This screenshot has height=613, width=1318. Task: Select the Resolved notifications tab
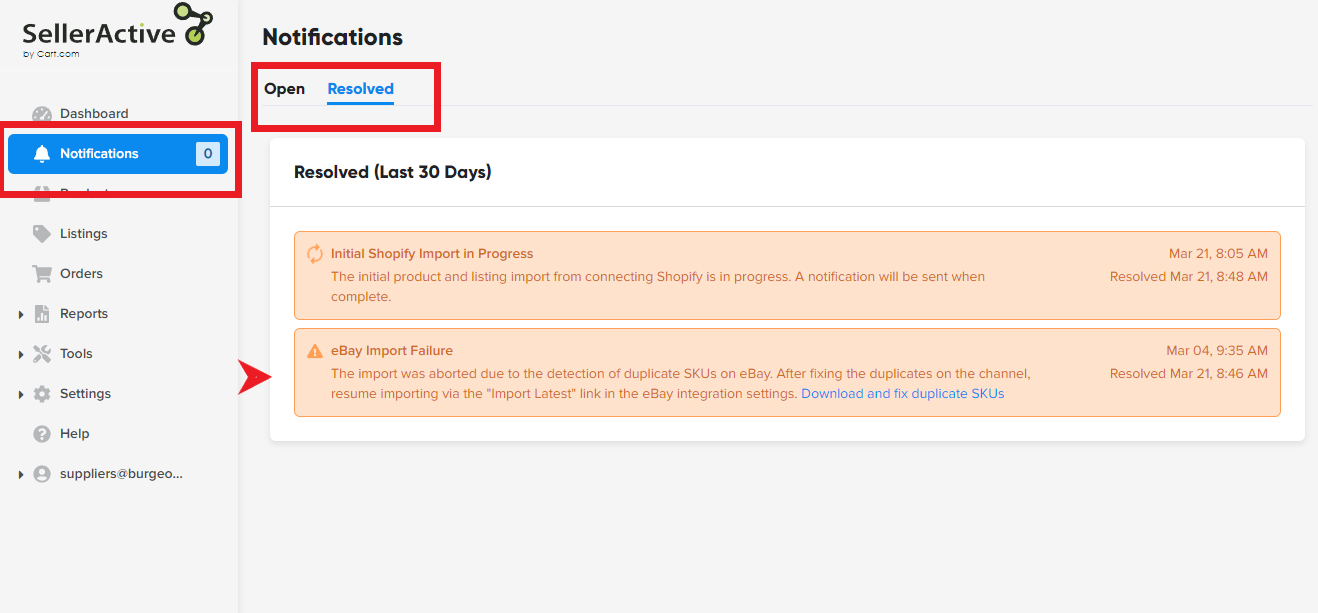click(x=360, y=89)
